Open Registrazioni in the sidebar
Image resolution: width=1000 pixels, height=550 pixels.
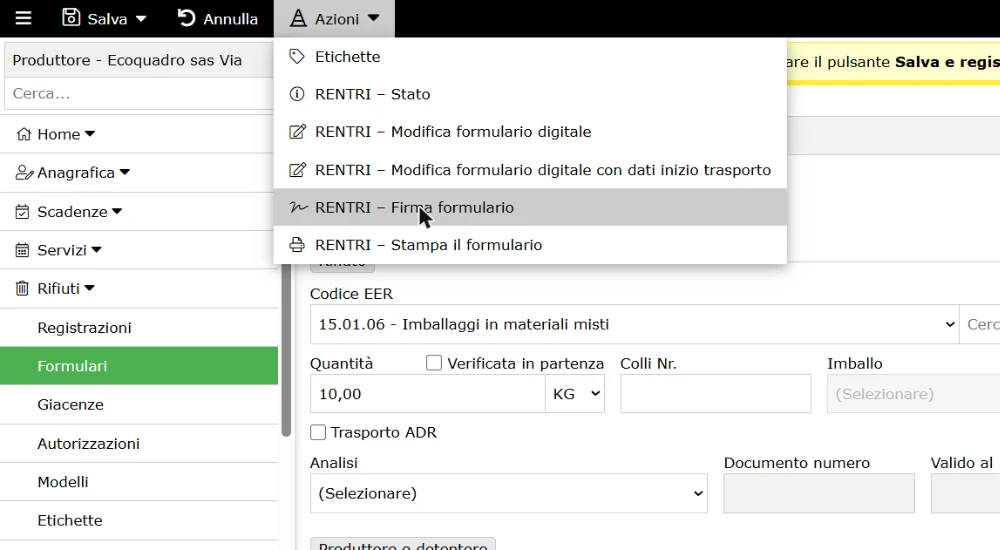[x=139, y=328]
